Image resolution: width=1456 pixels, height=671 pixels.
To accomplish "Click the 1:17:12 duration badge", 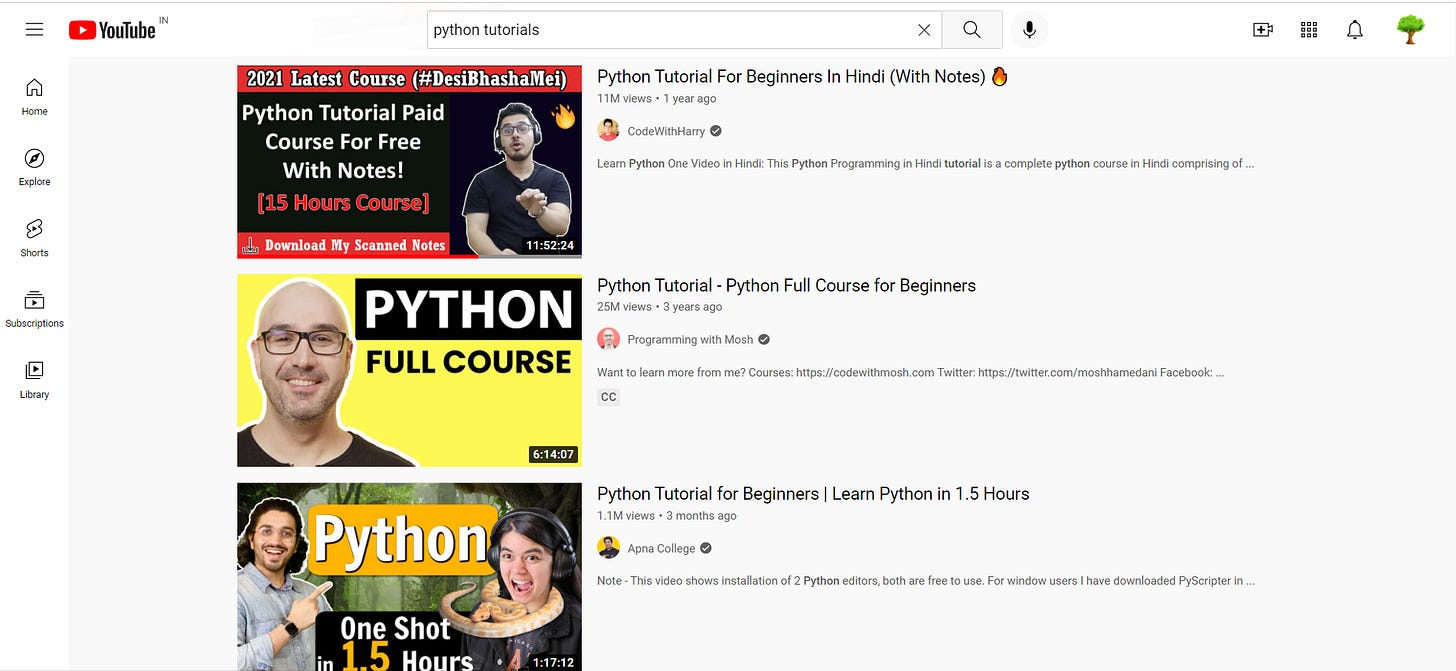I will coord(553,662).
